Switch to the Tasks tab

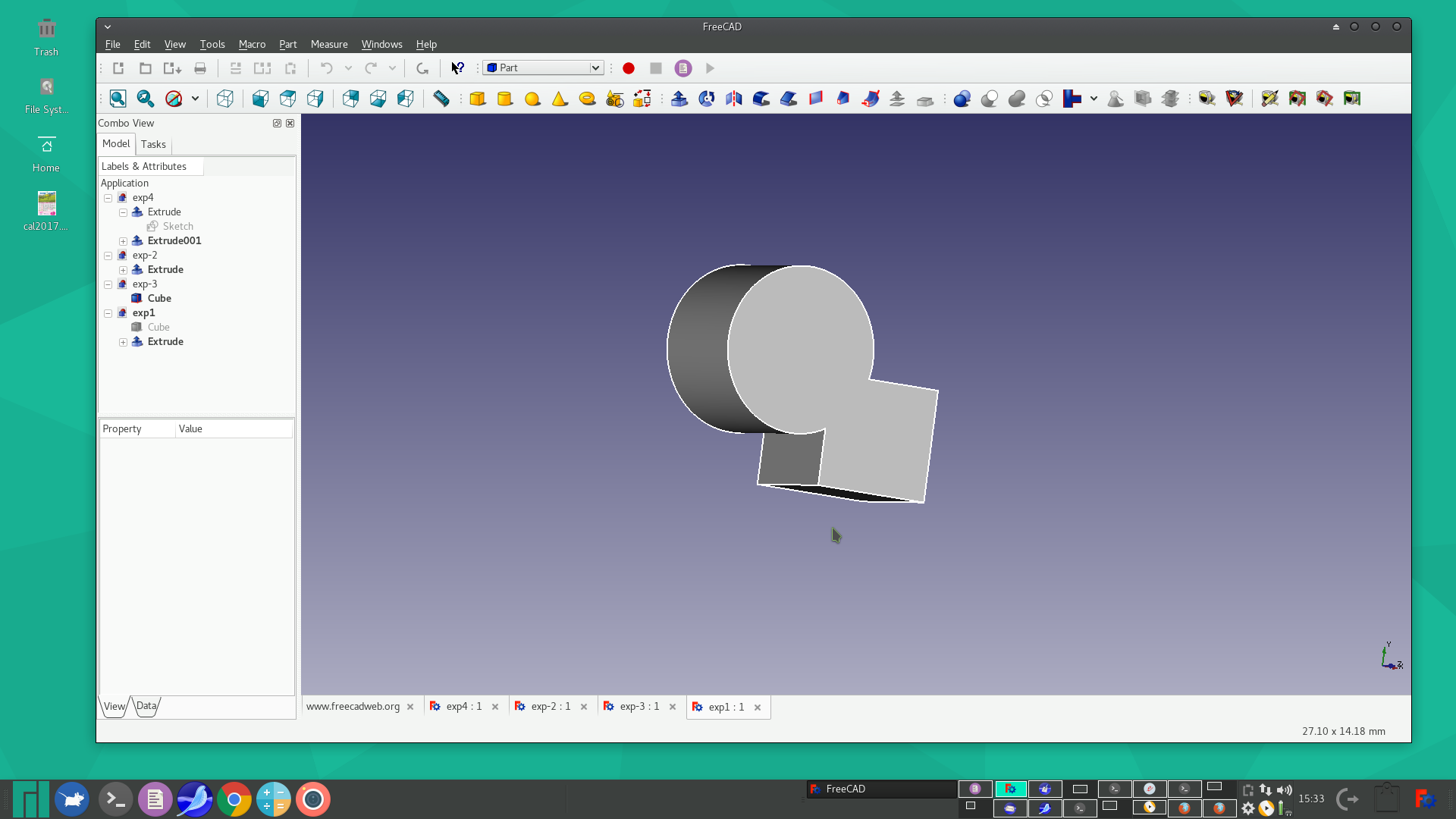pos(153,144)
